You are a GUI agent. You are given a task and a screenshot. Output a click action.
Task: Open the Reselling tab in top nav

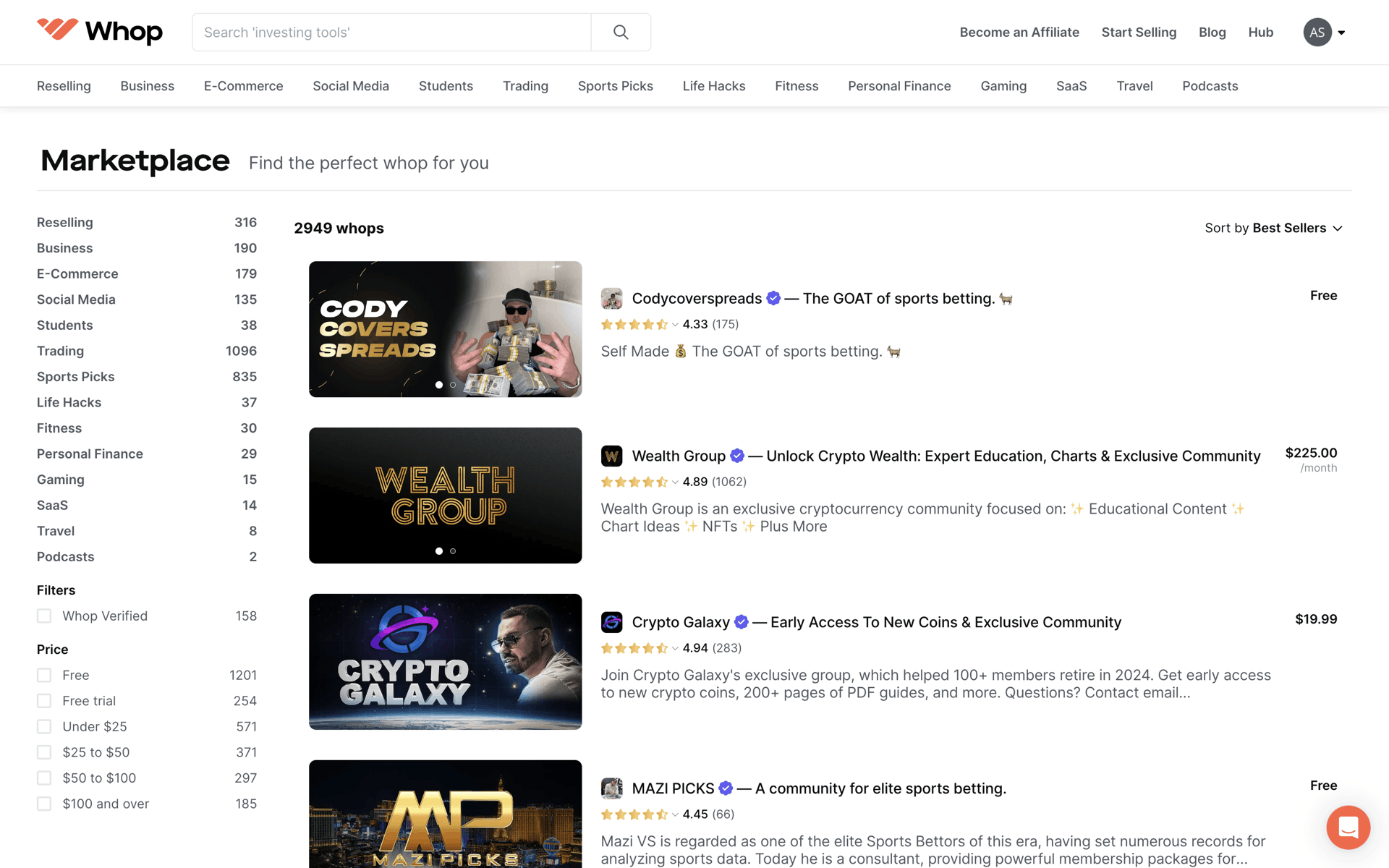[64, 86]
